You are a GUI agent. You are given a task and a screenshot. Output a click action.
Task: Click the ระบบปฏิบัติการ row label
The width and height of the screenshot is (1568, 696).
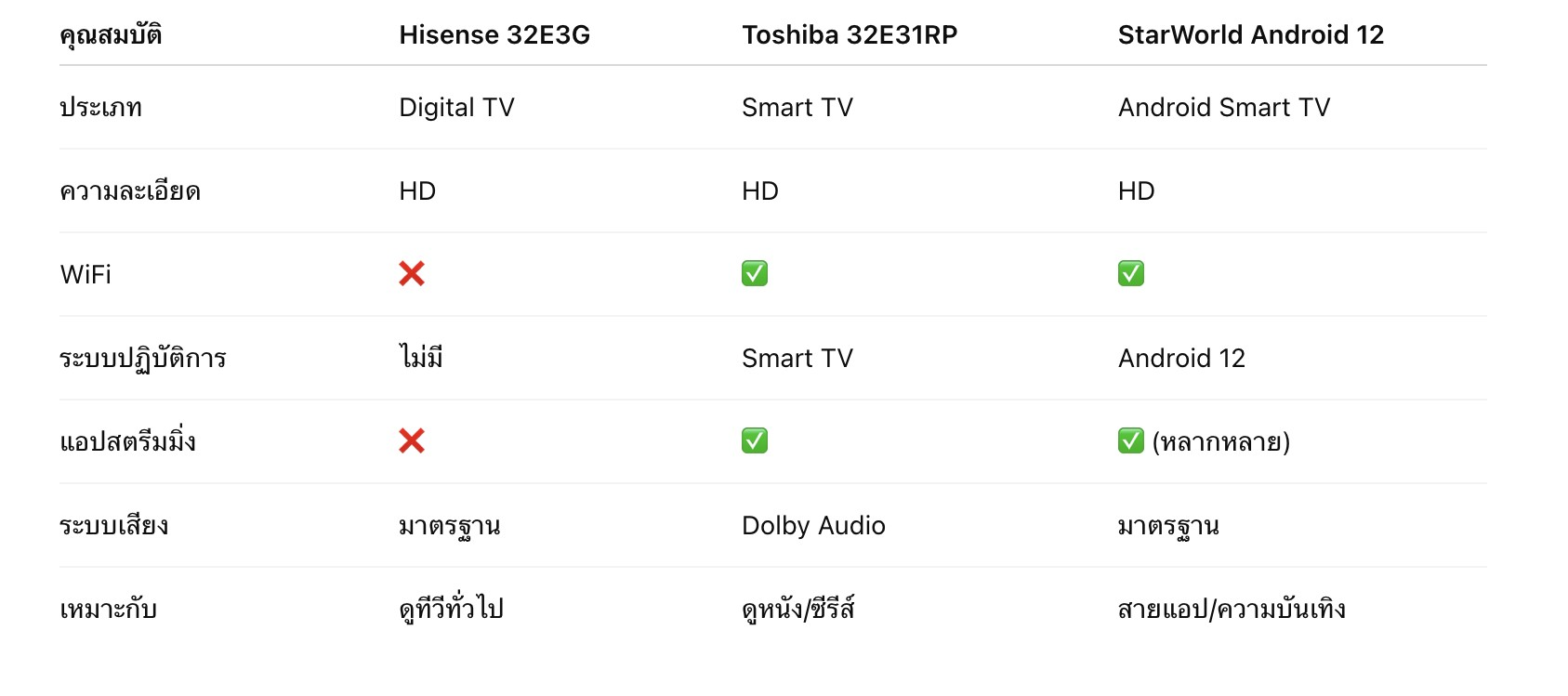[x=143, y=359]
